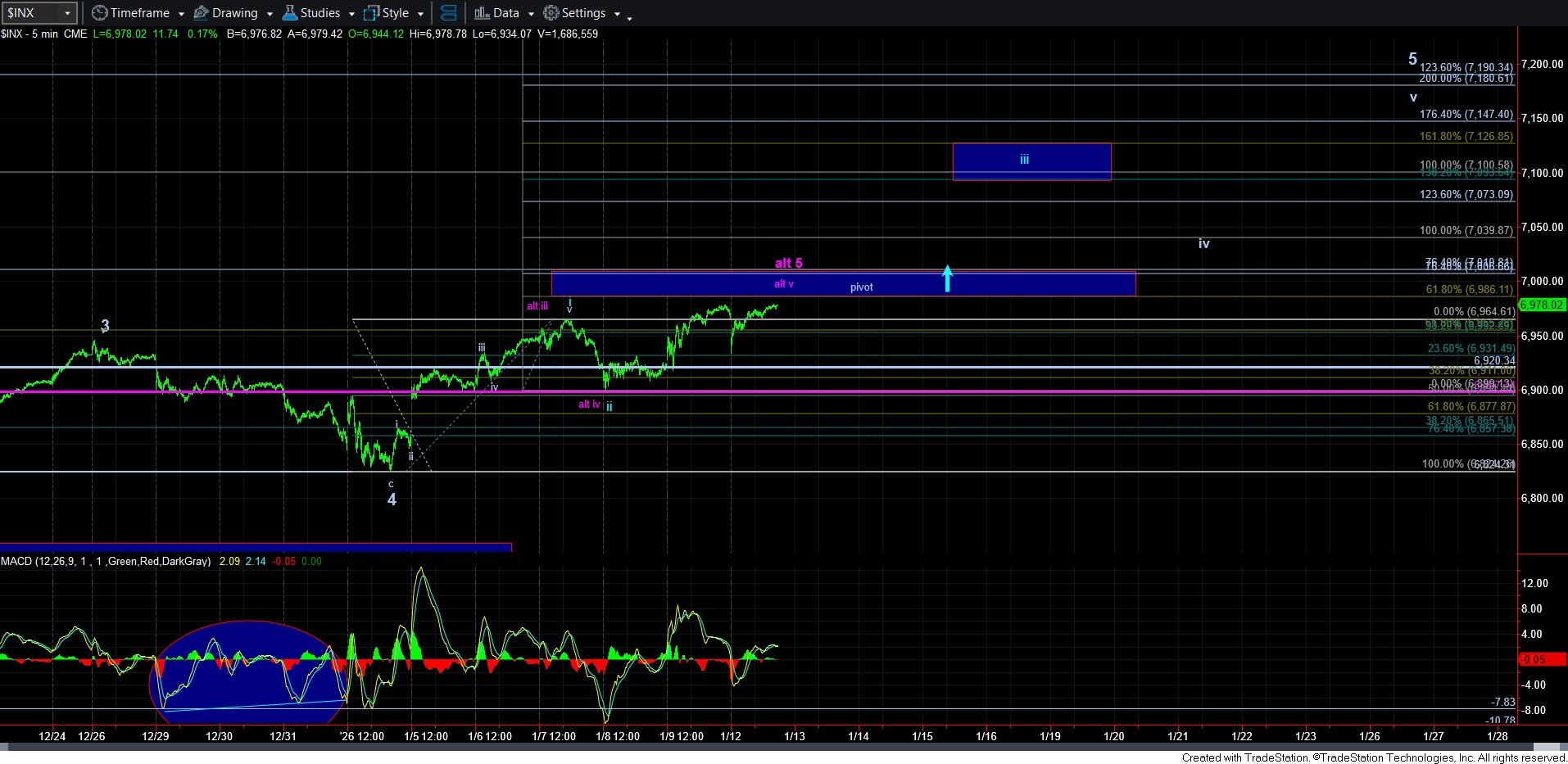The width and height of the screenshot is (1568, 764).
Task: Click the green 6,978.02 price axis marker
Action: click(1541, 305)
